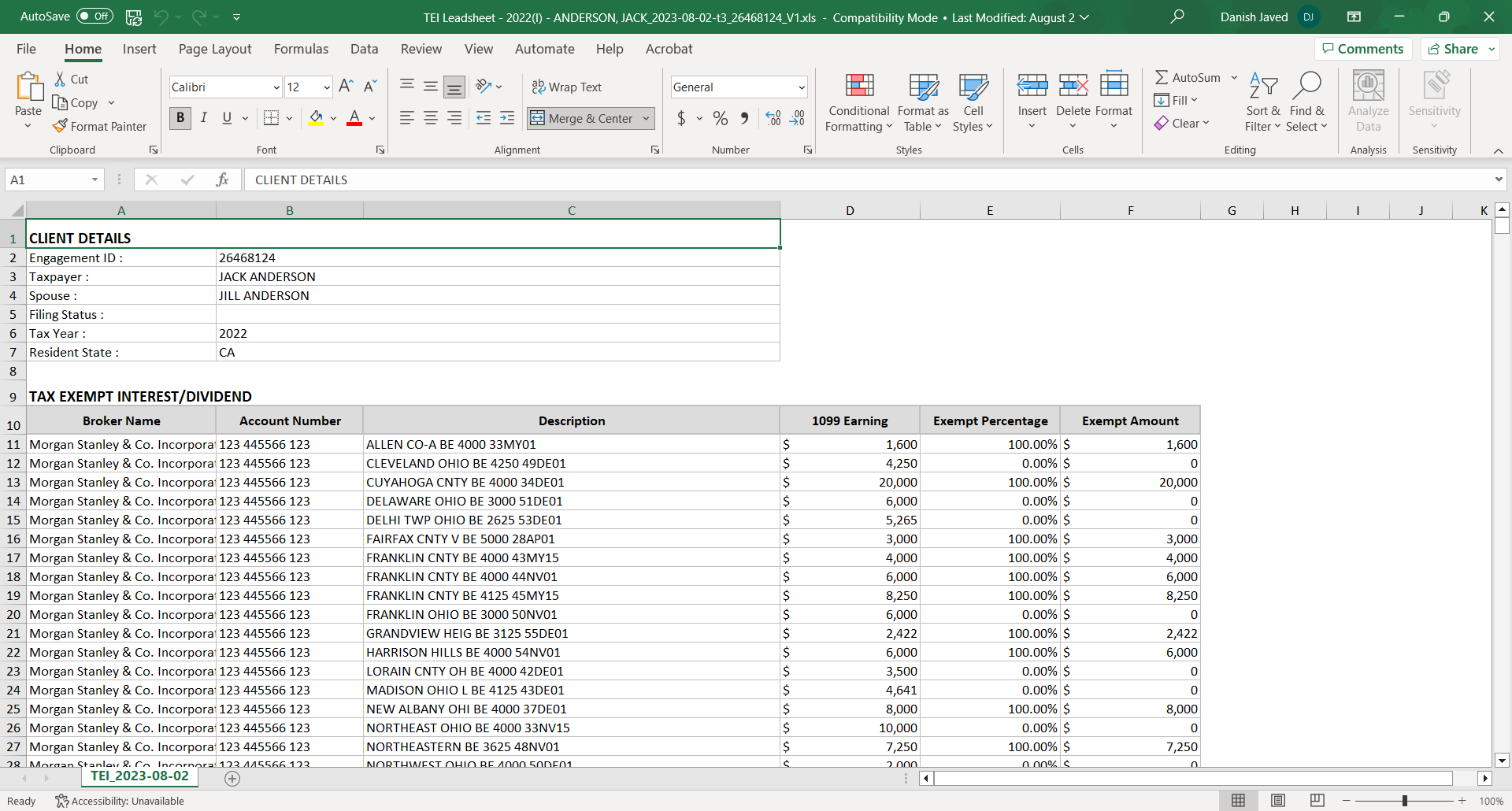Click the Increase Indent icon
Viewport: 1512px width, 811px height.
[x=507, y=118]
